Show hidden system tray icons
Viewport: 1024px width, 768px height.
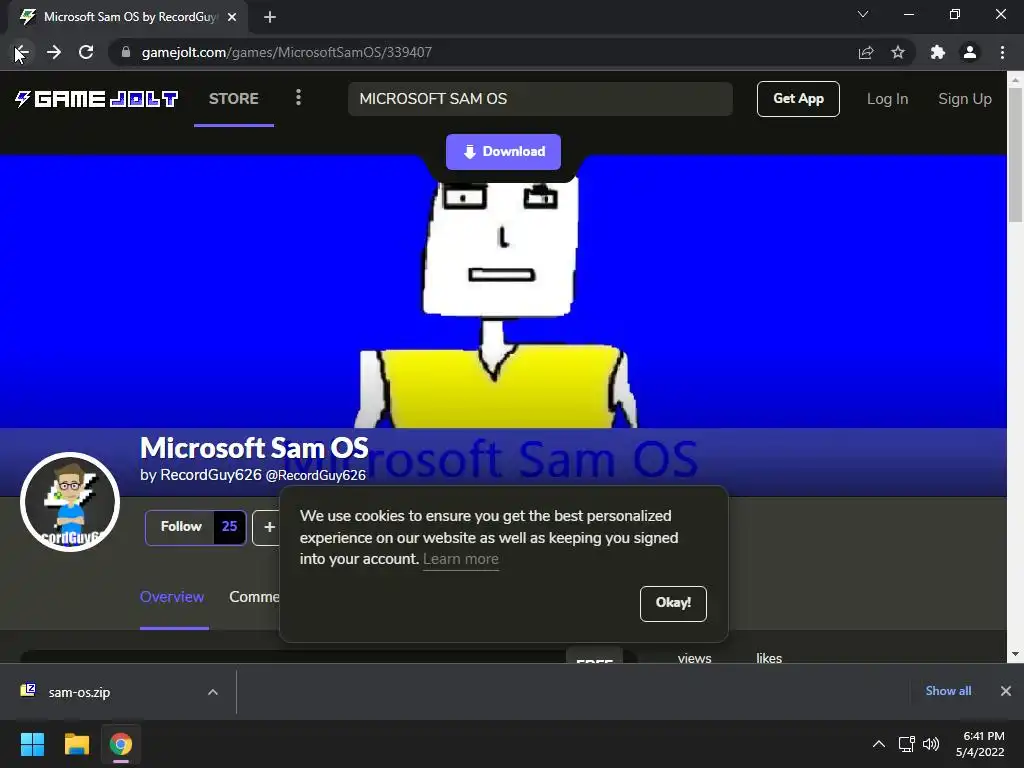[879, 744]
